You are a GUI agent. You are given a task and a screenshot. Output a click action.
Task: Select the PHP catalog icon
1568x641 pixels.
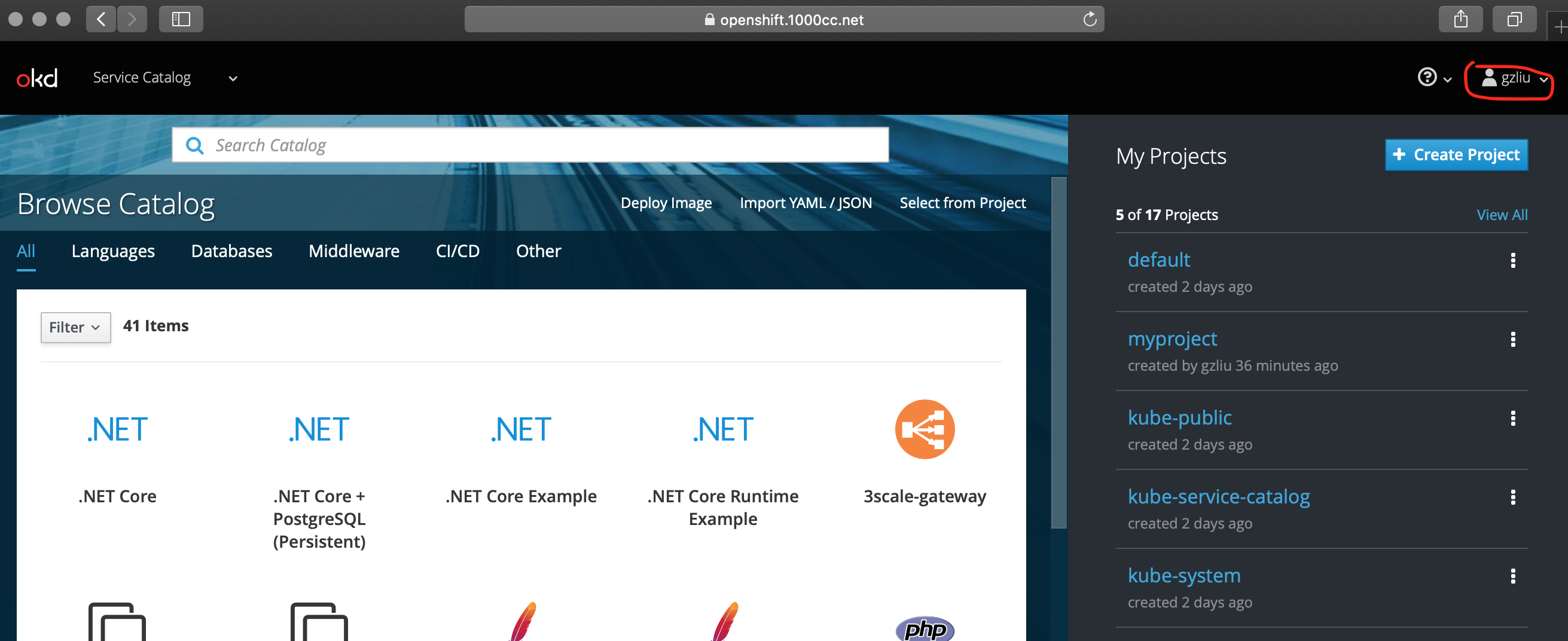925,628
